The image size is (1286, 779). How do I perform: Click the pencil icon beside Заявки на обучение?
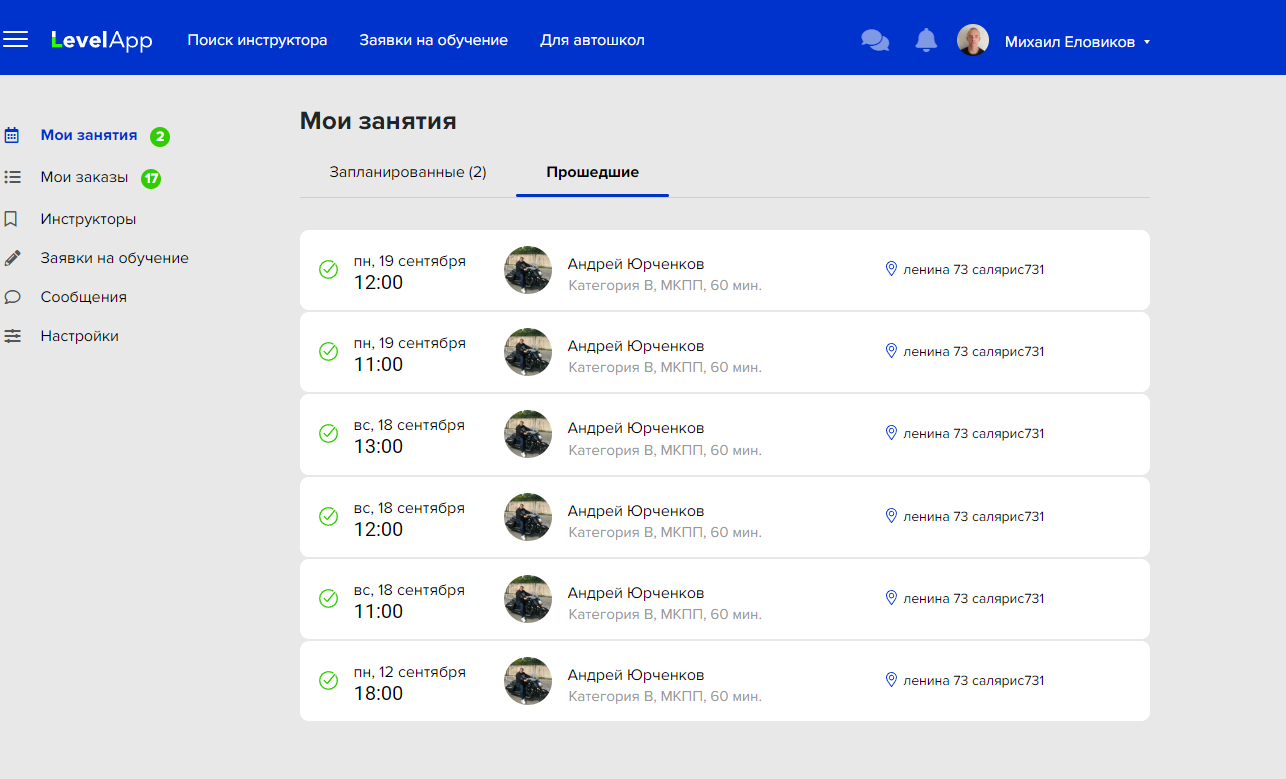click(x=12, y=258)
